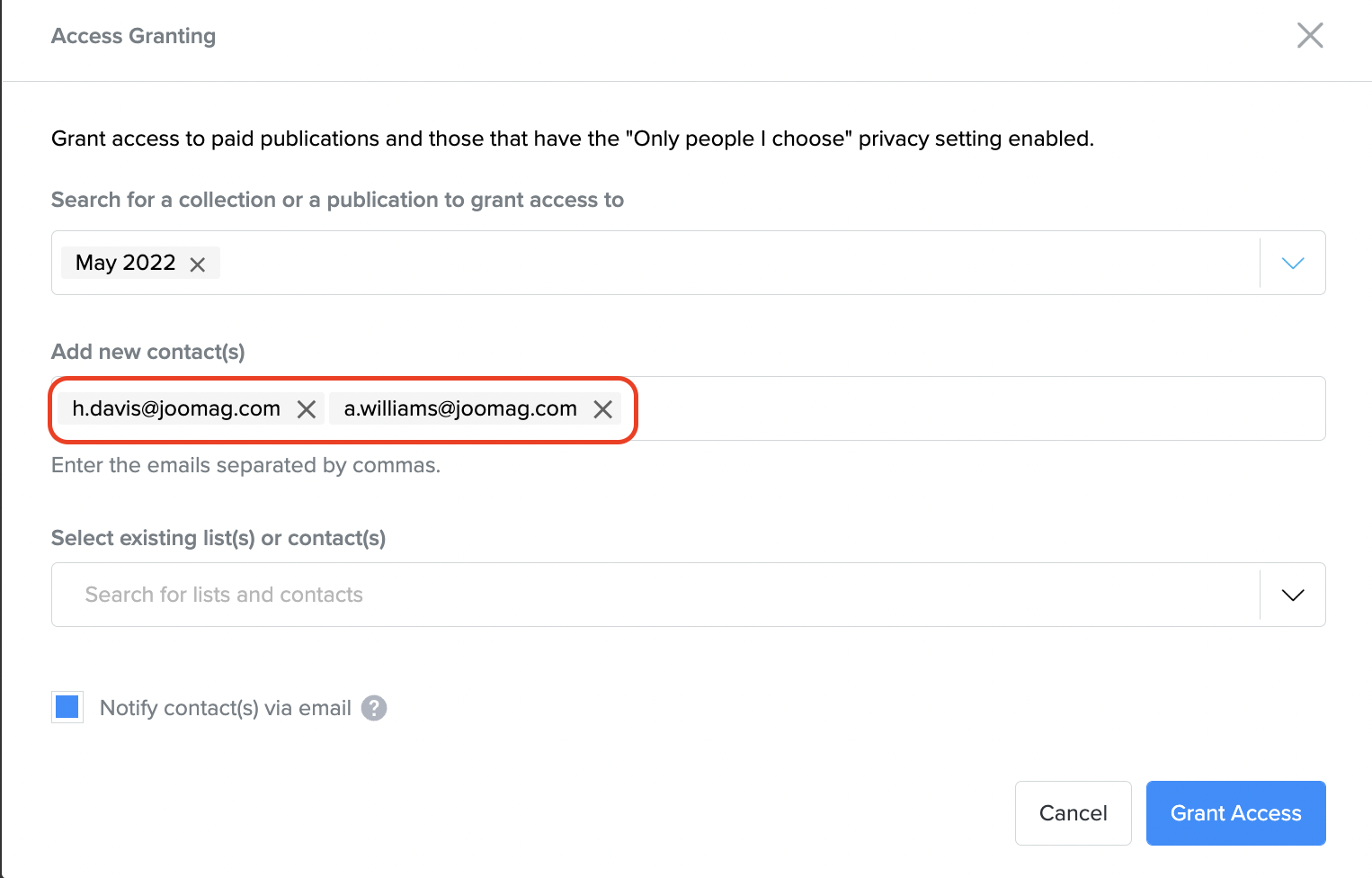This screenshot has width=1372, height=878.
Task: Remove h.davis@joomag.com from new contacts
Action: coord(307,409)
